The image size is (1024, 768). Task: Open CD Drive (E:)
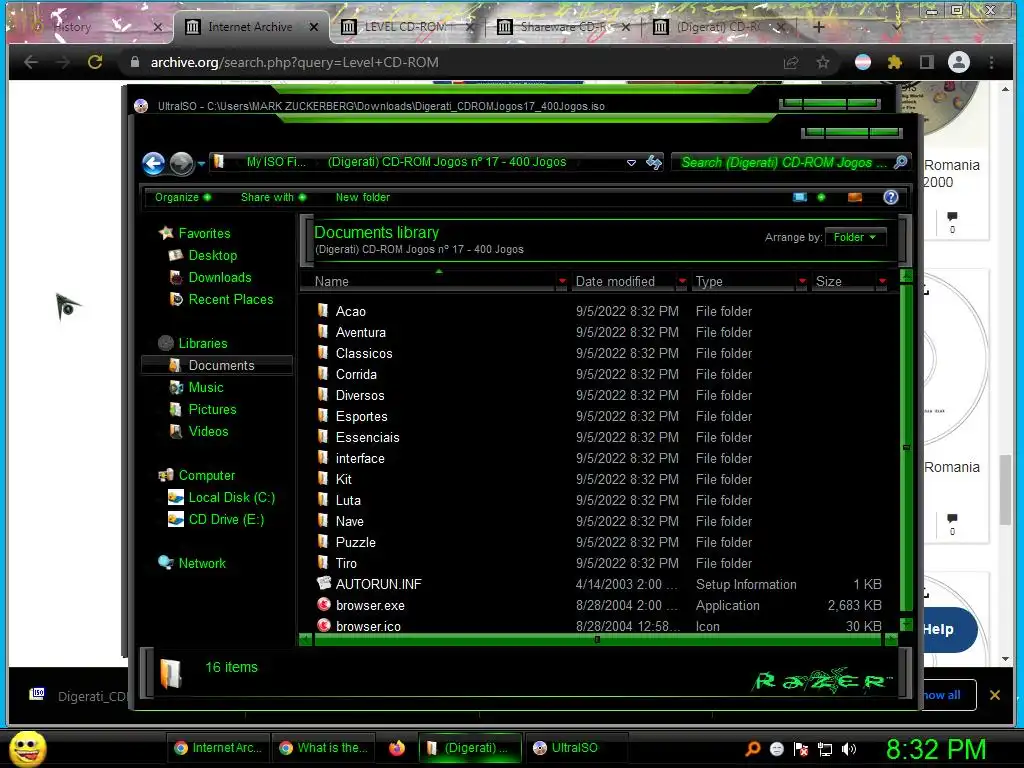226,520
